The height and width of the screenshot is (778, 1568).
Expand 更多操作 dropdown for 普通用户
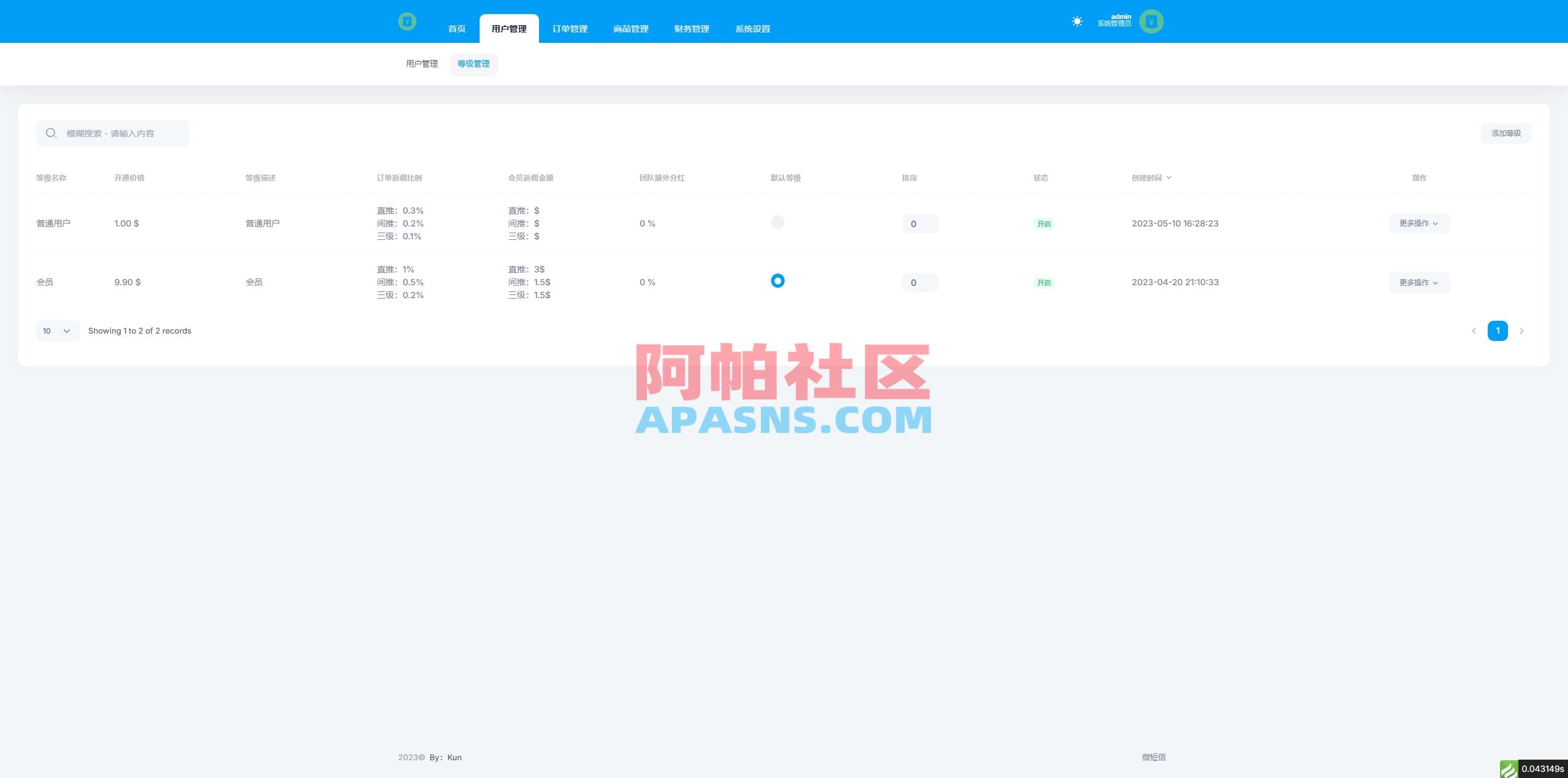point(1419,223)
